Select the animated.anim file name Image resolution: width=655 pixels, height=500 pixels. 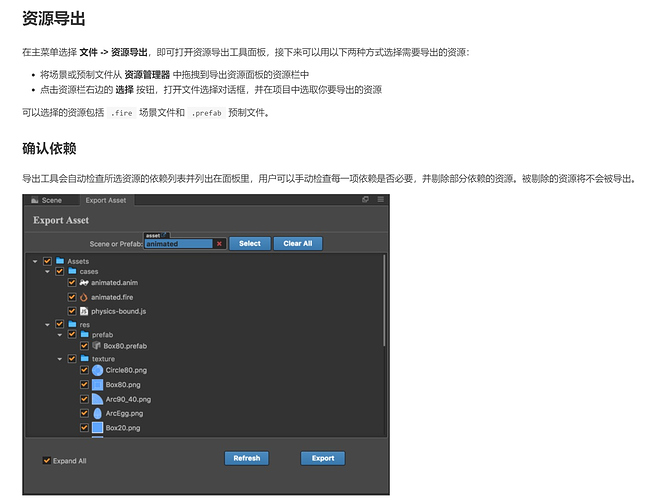(114, 283)
